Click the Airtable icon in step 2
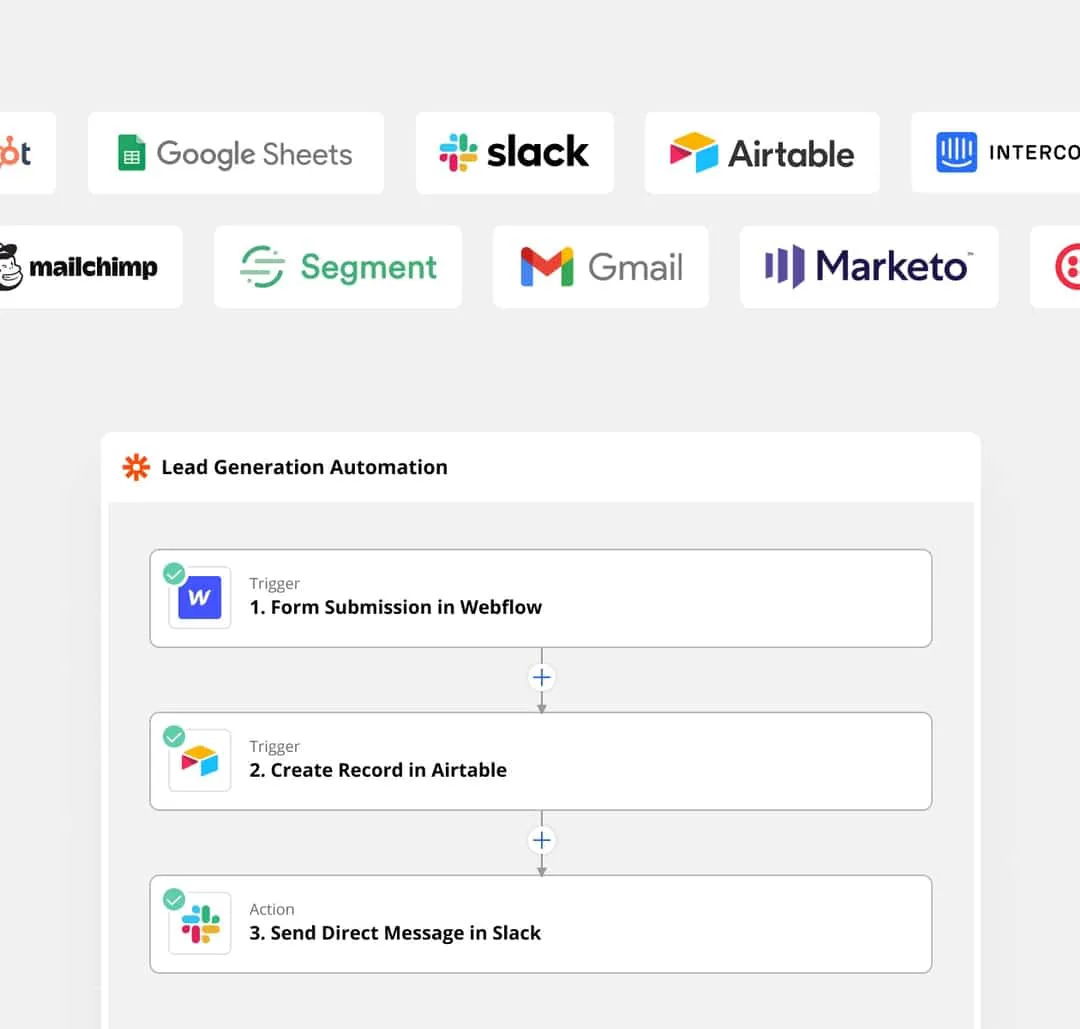Viewport: 1080px width, 1029px height. coord(200,760)
